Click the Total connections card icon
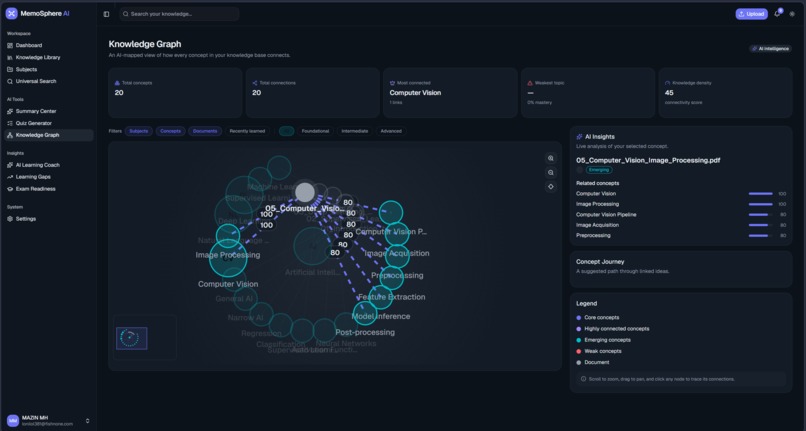 254,83
